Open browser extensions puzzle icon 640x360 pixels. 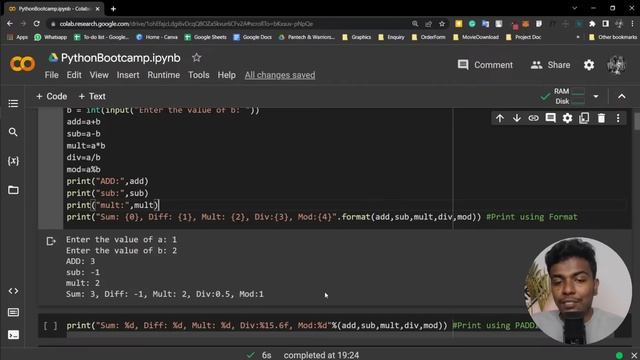tap(592, 24)
